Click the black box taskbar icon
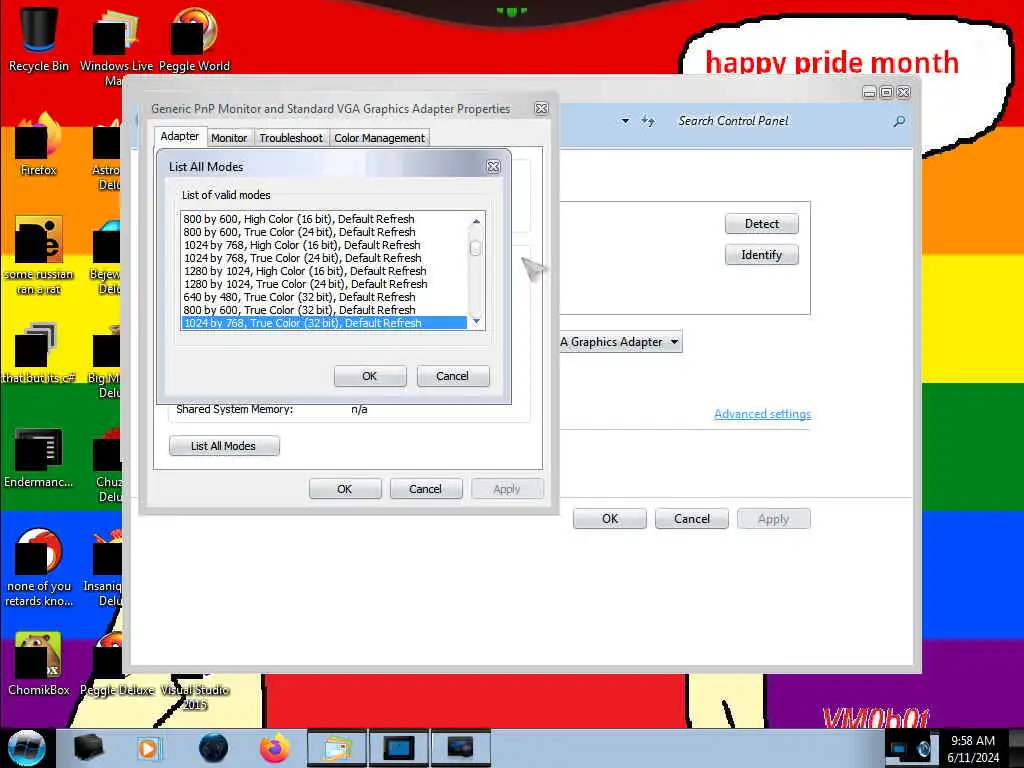1024x768 pixels. click(89, 748)
